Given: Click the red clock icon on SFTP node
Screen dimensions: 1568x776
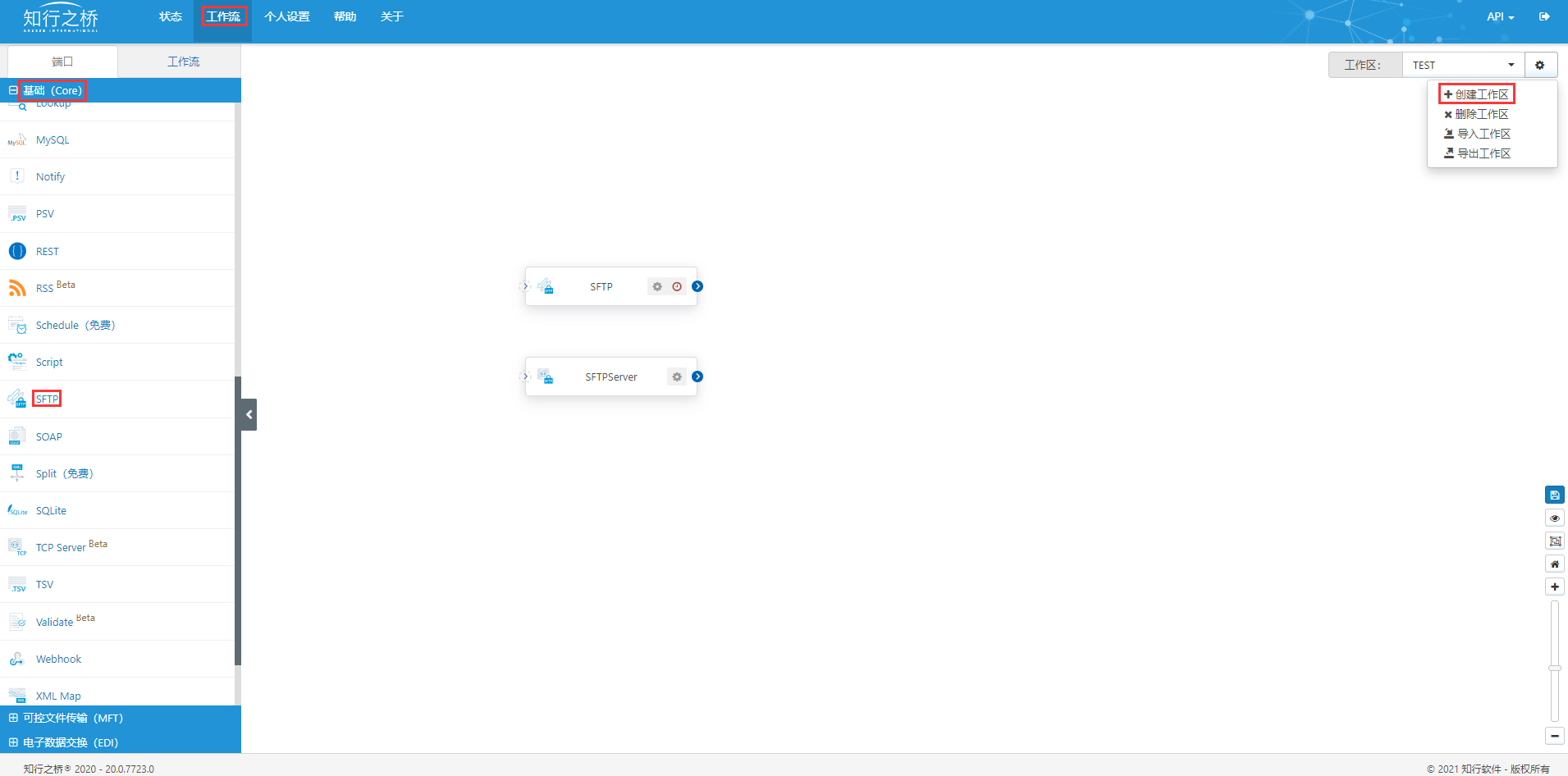Looking at the screenshot, I should 677,287.
